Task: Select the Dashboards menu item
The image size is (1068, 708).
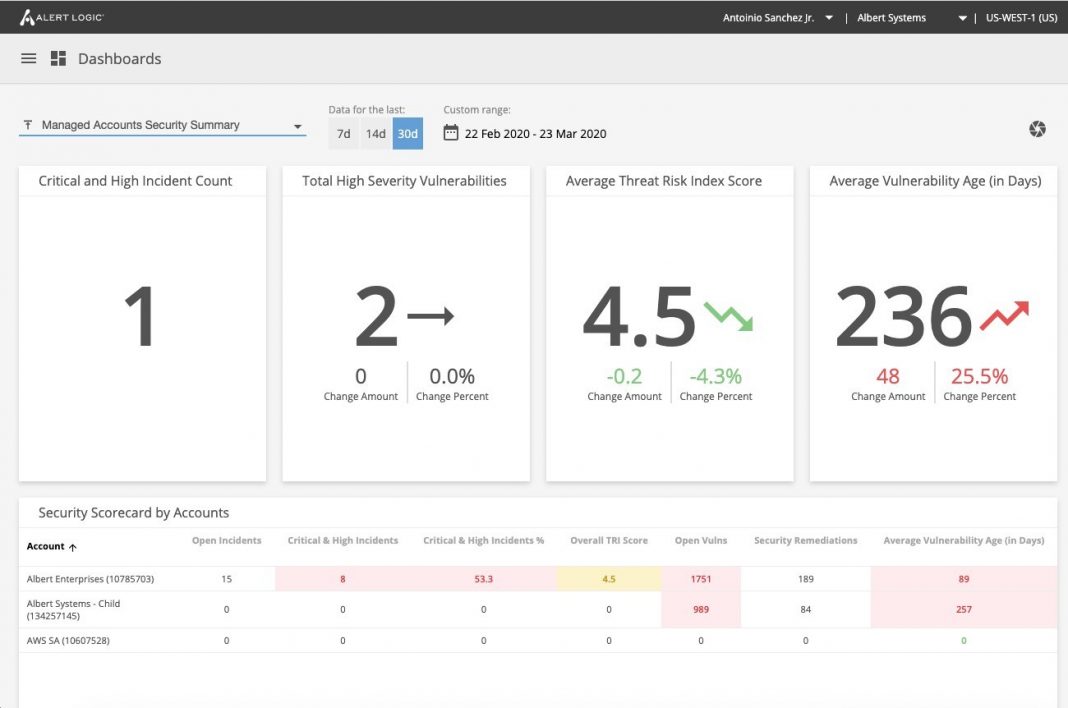Action: pos(118,58)
